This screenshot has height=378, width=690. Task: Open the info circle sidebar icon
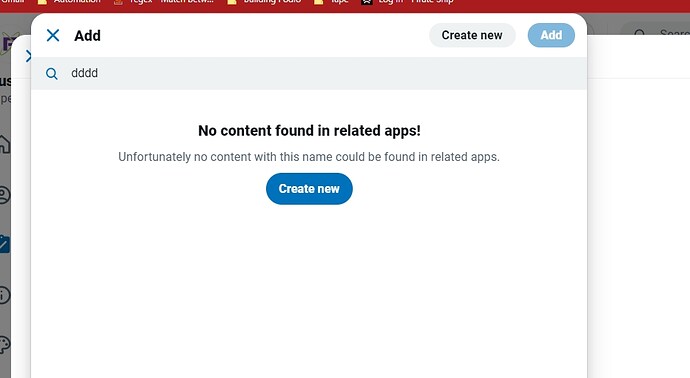[x=4, y=295]
